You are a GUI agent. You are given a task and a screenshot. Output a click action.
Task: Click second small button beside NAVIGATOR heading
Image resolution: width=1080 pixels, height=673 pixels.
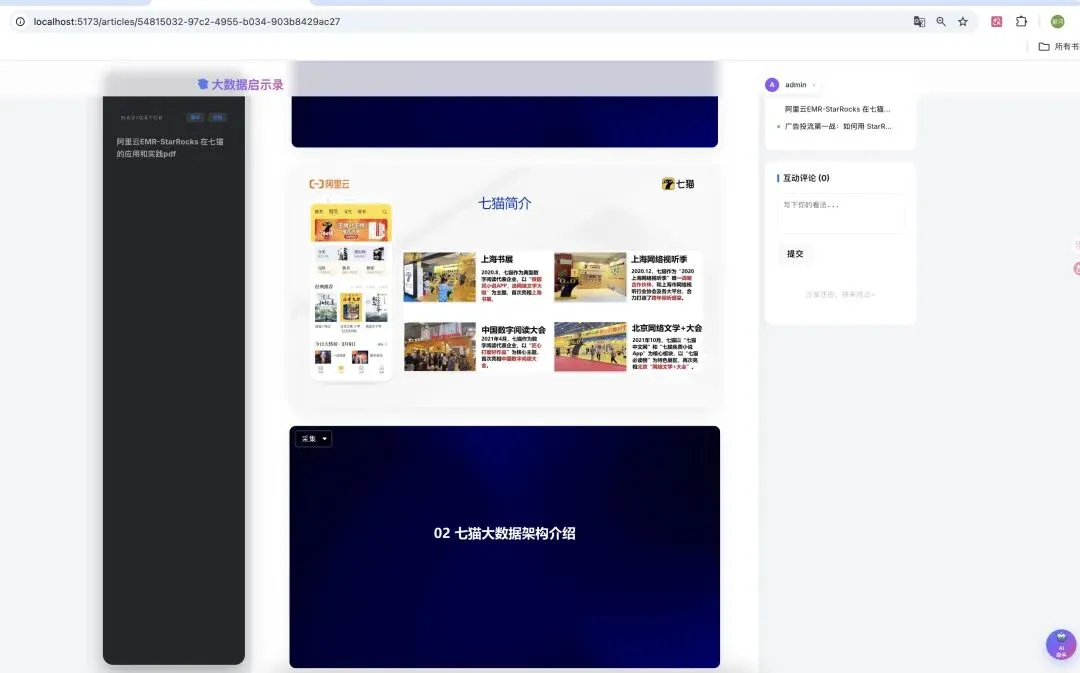(218, 118)
